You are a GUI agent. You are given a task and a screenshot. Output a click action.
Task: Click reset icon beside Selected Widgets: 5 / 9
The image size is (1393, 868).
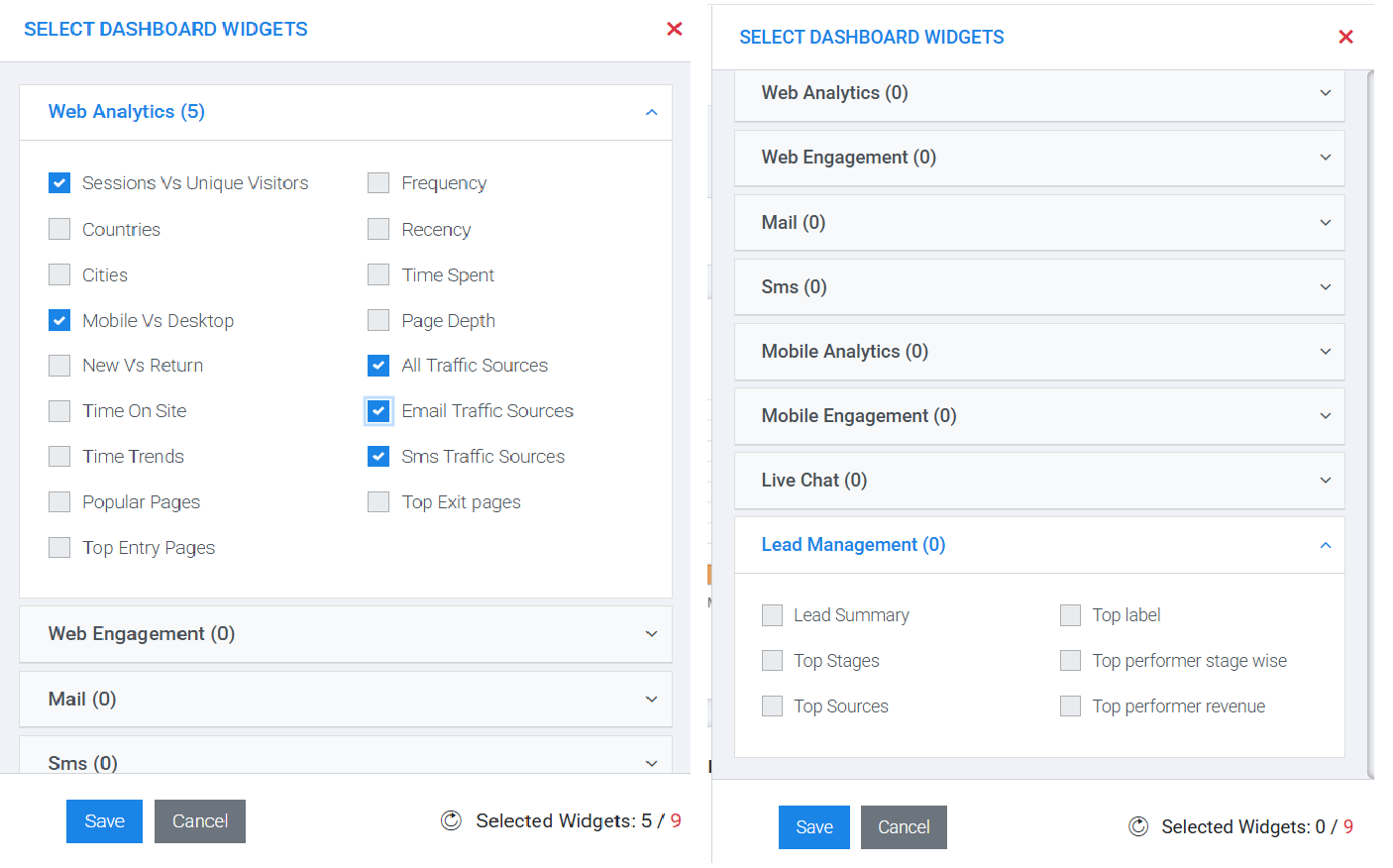click(x=451, y=820)
